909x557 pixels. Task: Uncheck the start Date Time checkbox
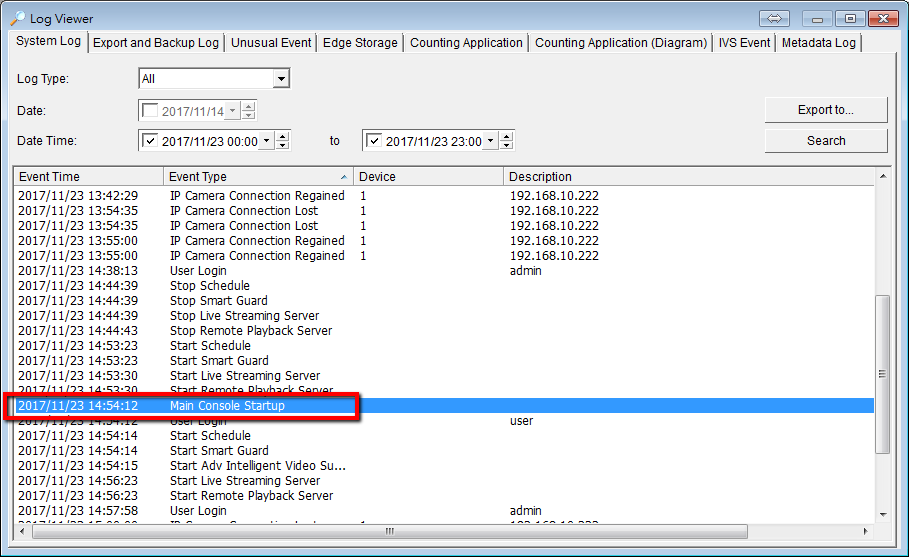coord(151,141)
